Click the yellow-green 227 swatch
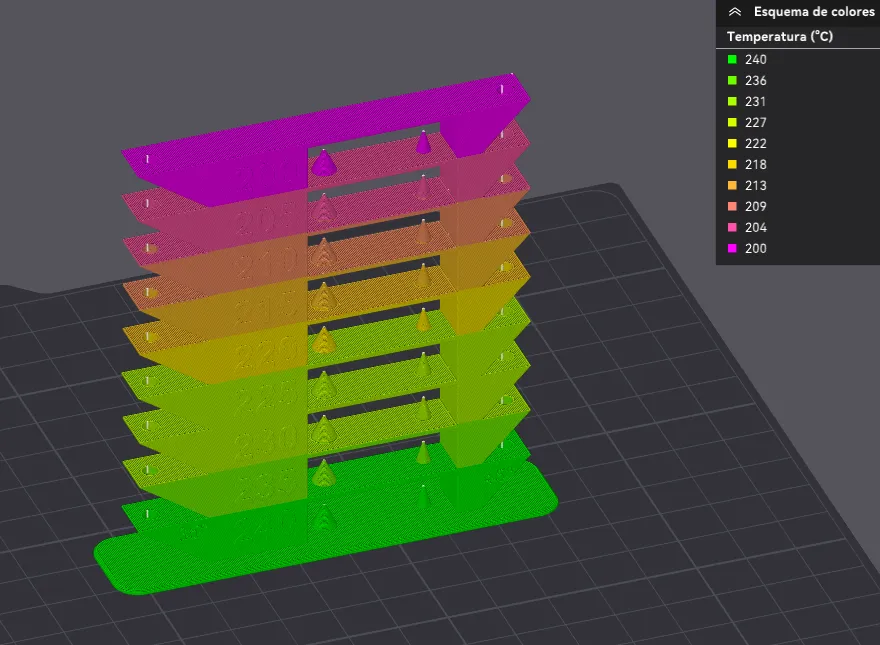 click(x=731, y=122)
